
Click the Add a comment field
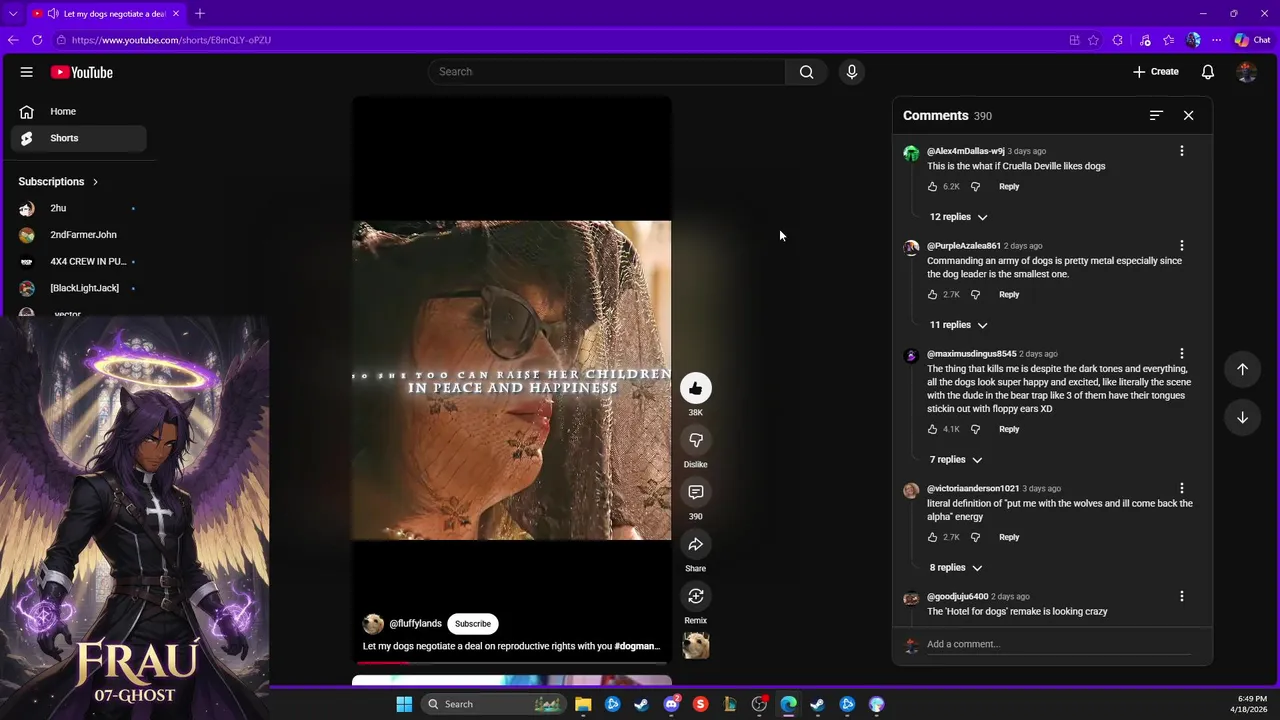tap(1058, 644)
